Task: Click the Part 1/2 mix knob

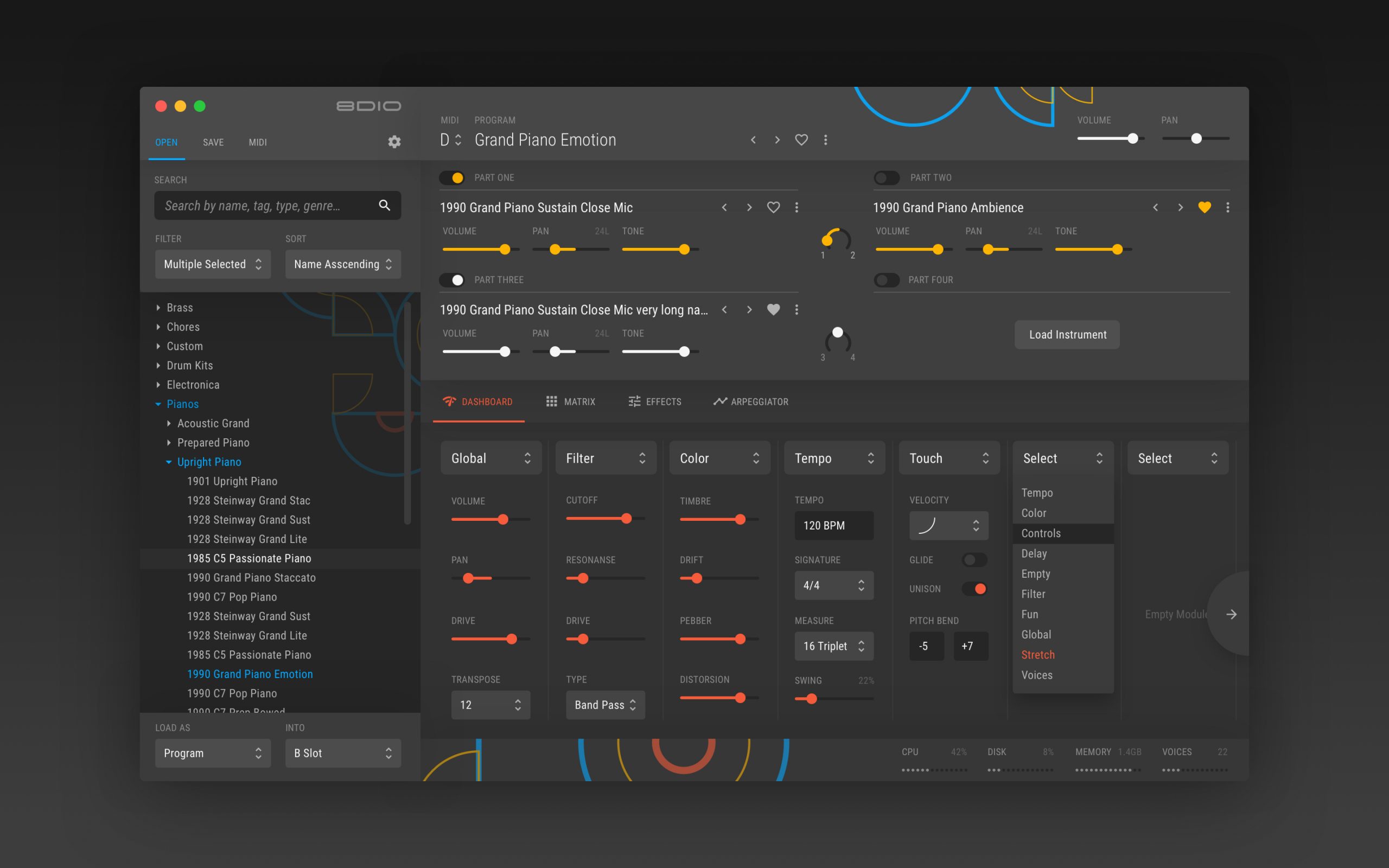Action: click(837, 239)
